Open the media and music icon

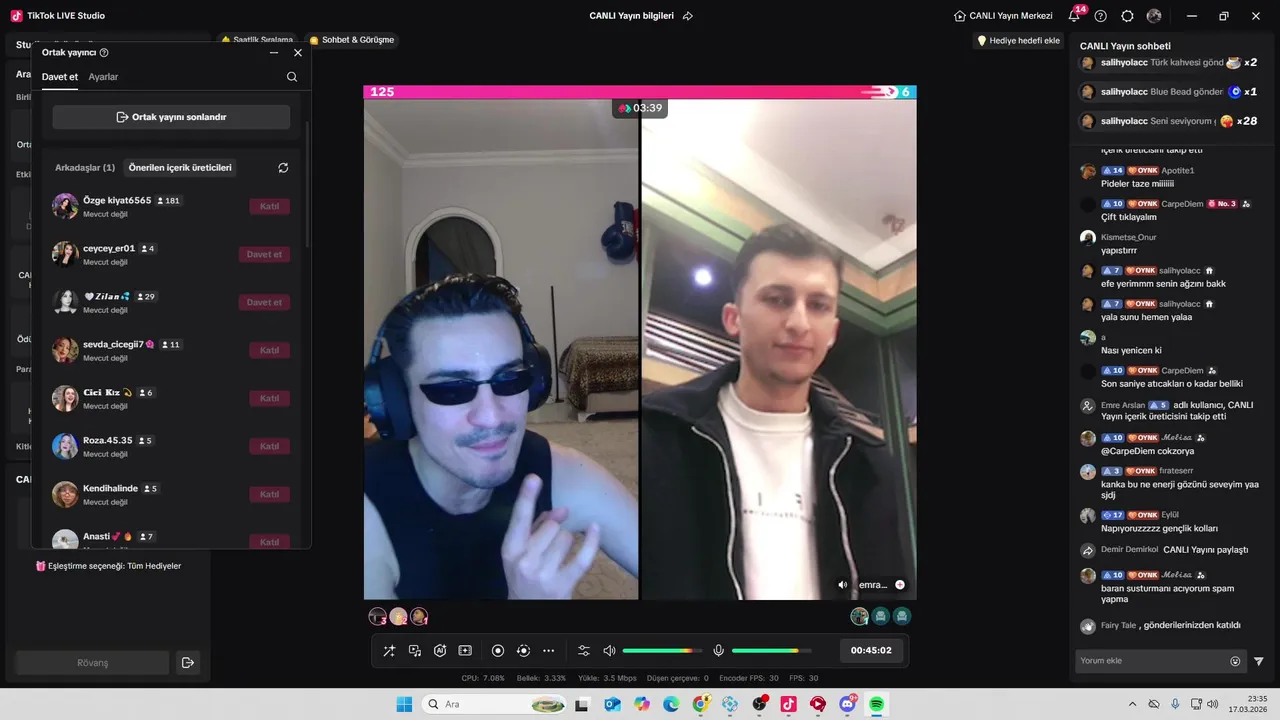point(414,651)
